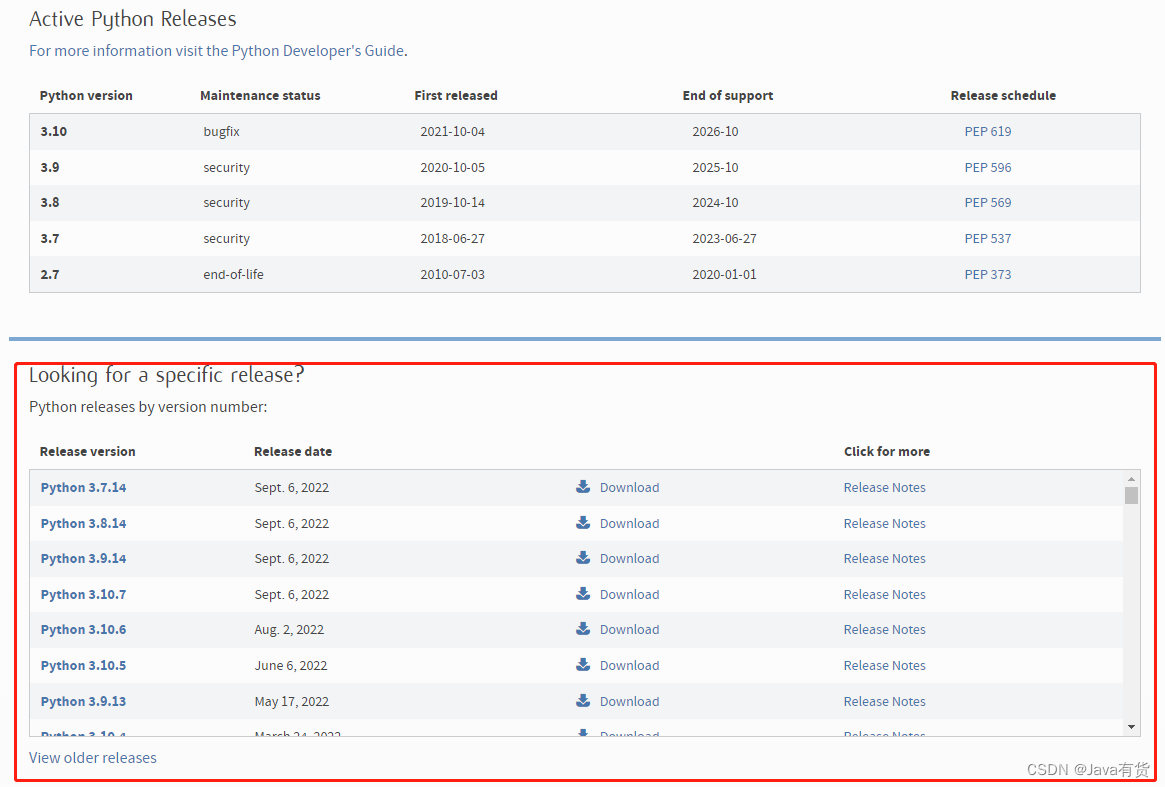Open the Python 3.9.14 release page
The width and height of the screenshot is (1165, 787).
pyautogui.click(x=83, y=558)
